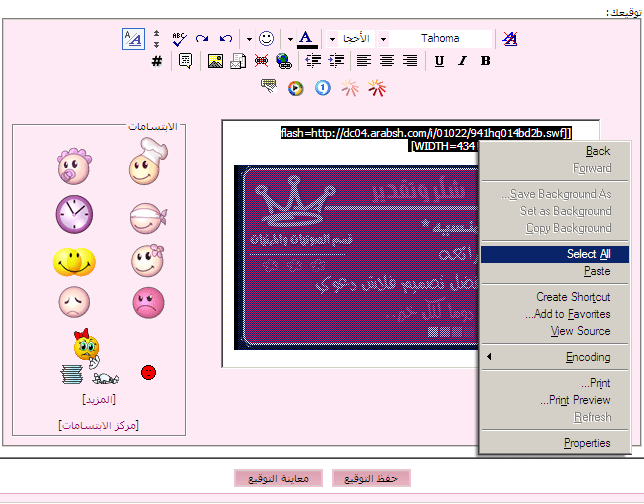Click the media player video icon
This screenshot has width=644, height=504.
(295, 88)
